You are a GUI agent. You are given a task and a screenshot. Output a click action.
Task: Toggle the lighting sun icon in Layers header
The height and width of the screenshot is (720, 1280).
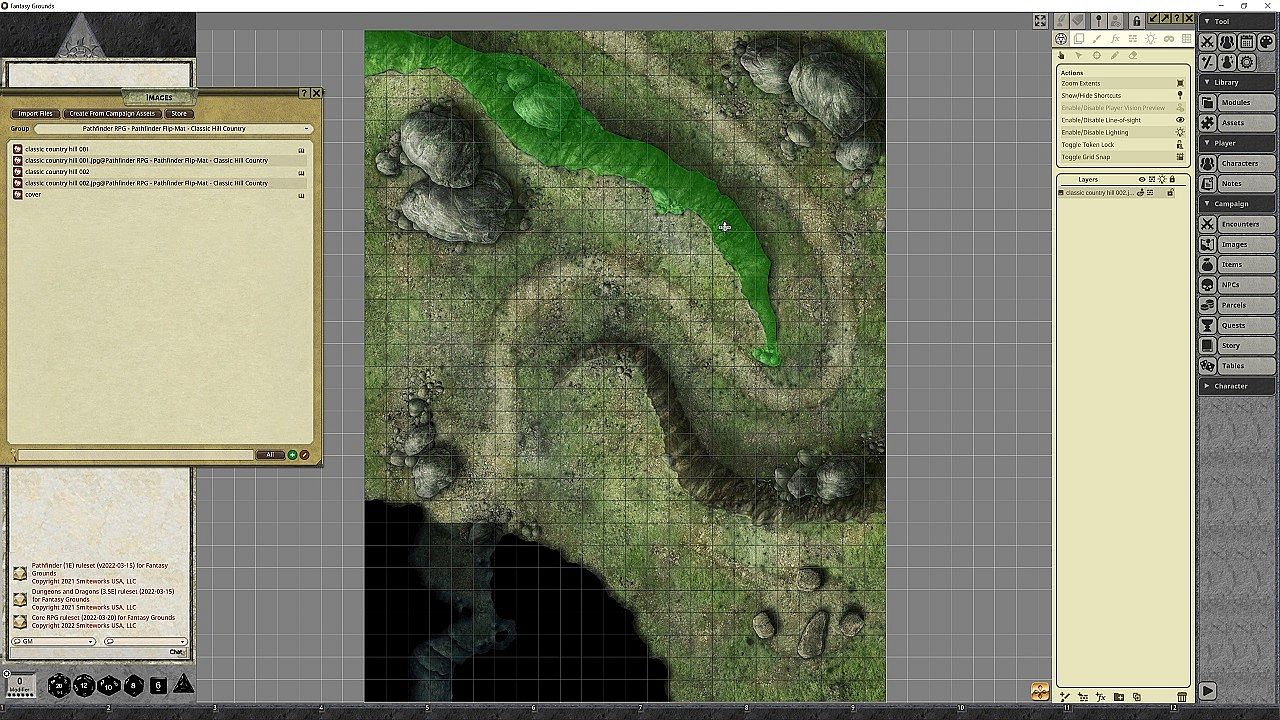pos(1162,180)
